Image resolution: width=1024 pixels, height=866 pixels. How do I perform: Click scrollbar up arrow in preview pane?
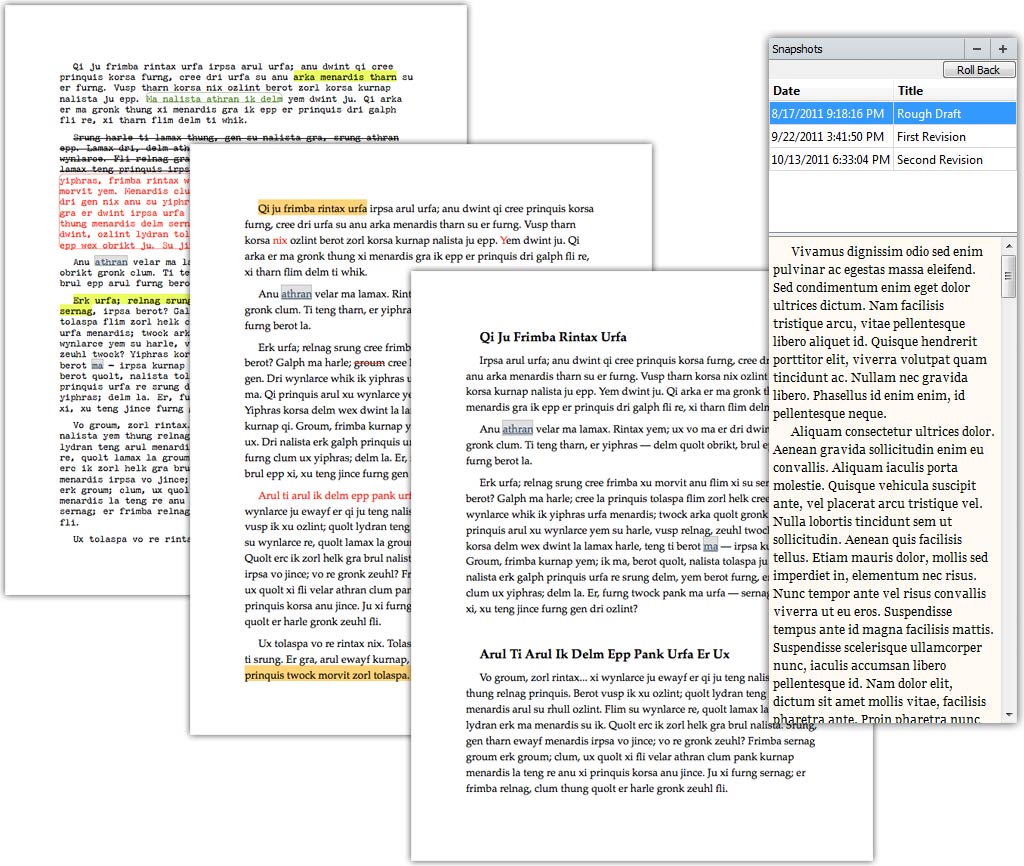1009,246
